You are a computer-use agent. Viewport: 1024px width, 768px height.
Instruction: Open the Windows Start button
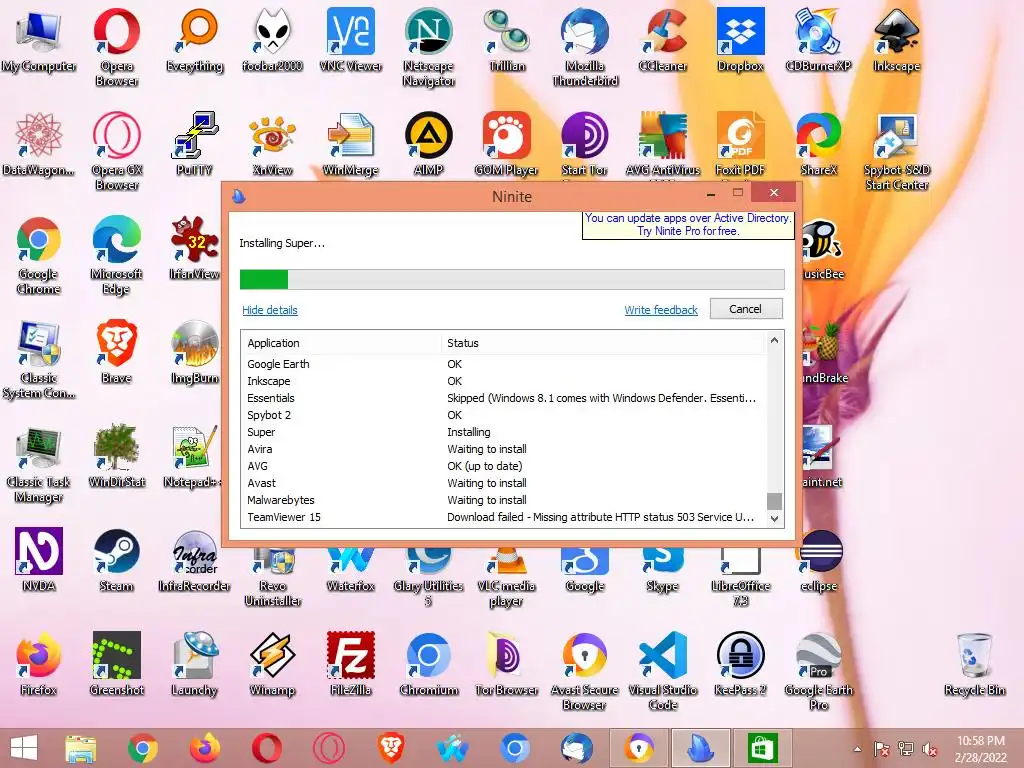click(x=24, y=748)
